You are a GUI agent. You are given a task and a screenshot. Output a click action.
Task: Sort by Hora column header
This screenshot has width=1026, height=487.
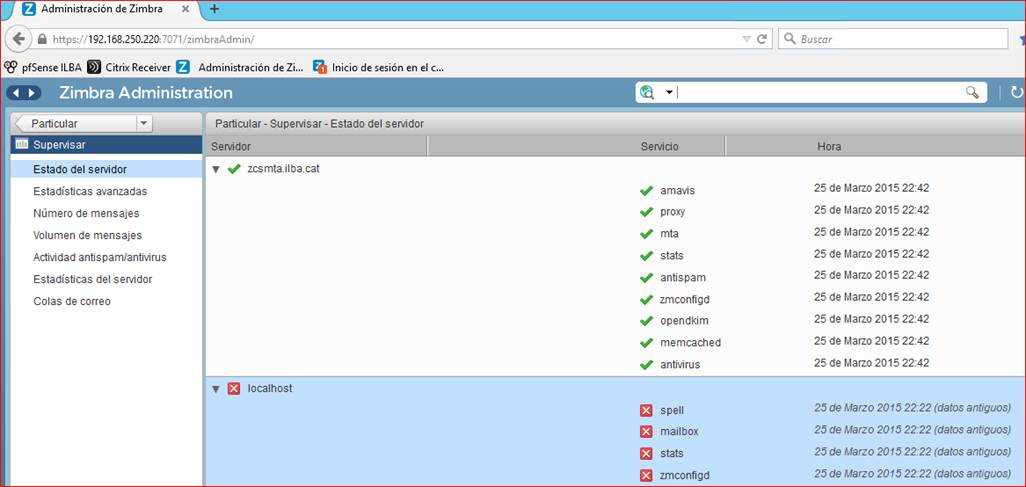pos(829,147)
